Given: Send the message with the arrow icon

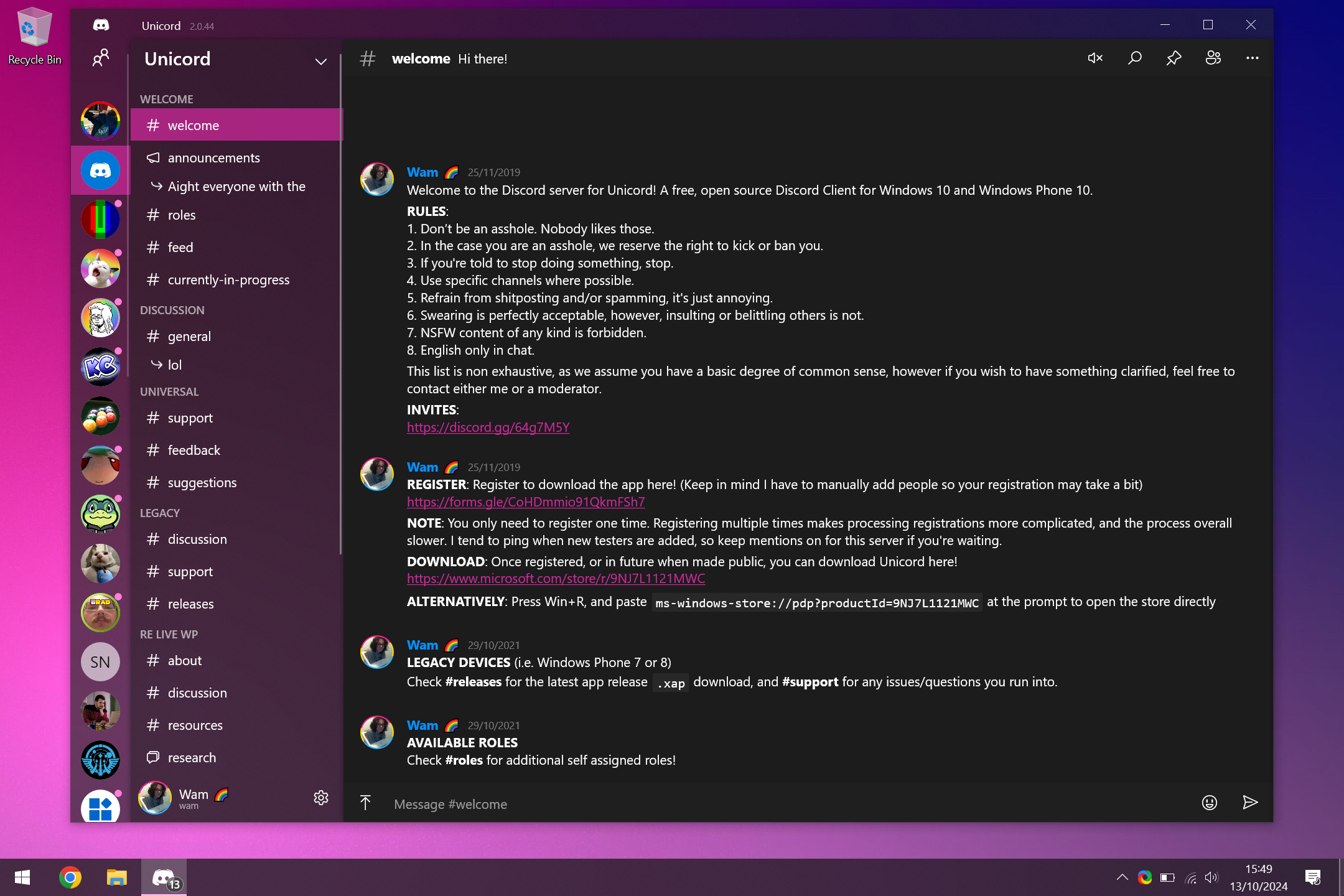Looking at the screenshot, I should (x=1249, y=803).
